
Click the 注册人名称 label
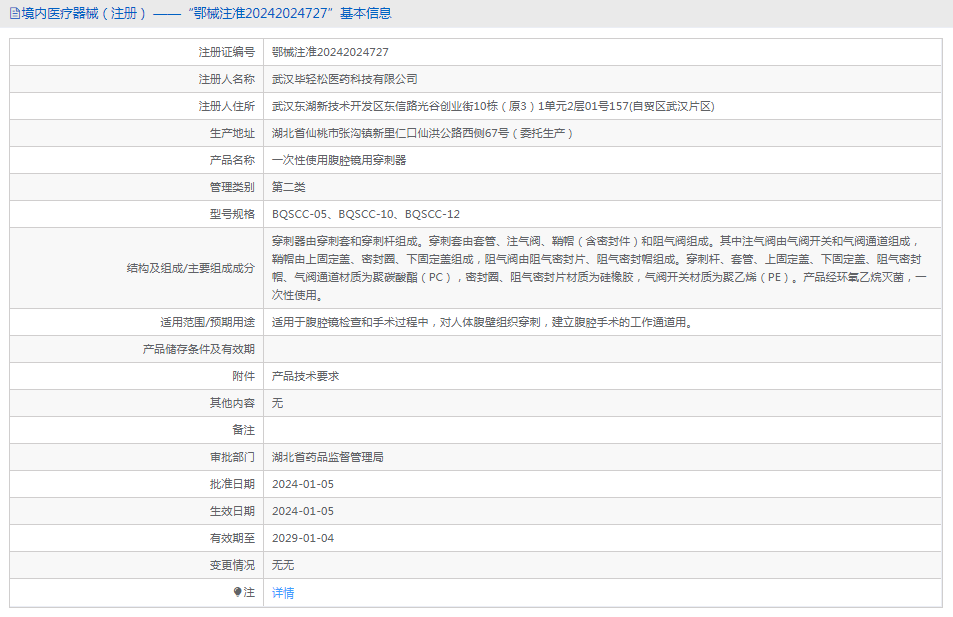pos(227,79)
